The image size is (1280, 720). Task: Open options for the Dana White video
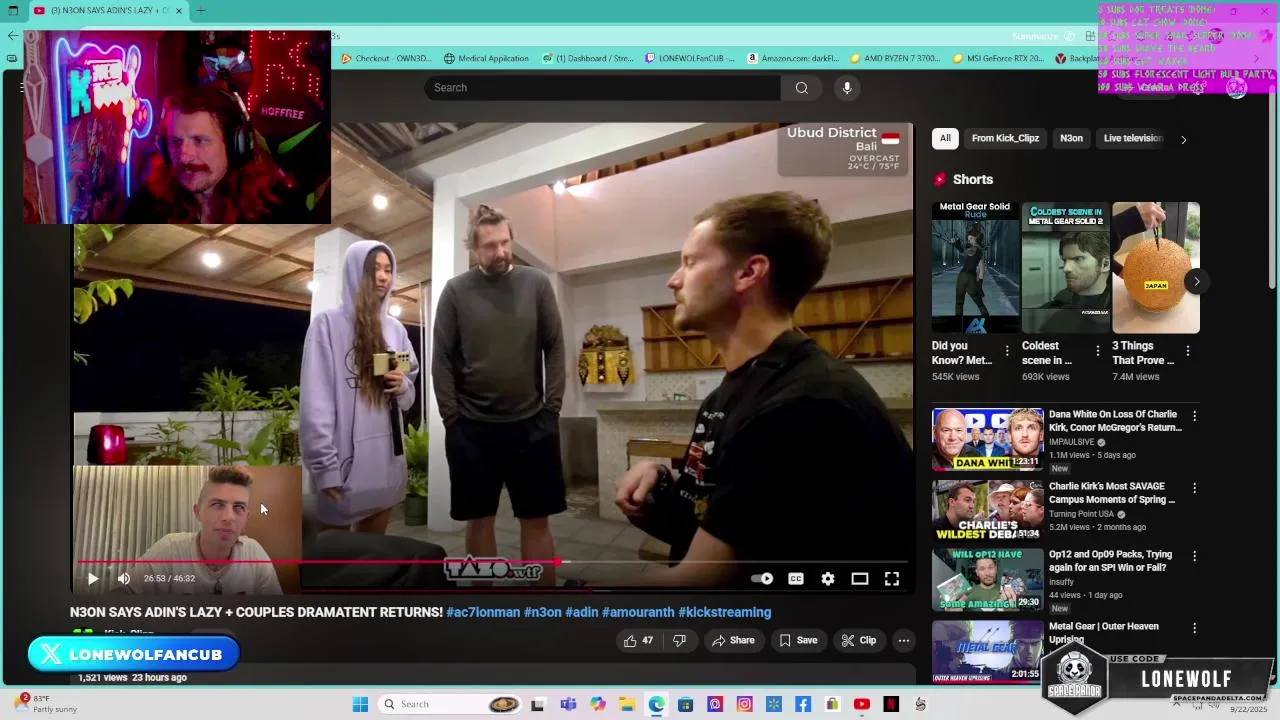(1194, 416)
